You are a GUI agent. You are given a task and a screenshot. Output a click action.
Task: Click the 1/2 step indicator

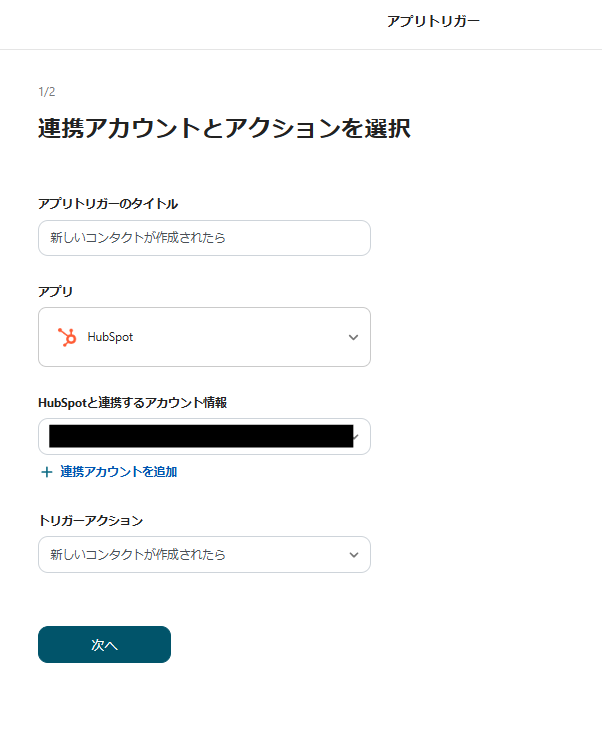pyautogui.click(x=46, y=92)
